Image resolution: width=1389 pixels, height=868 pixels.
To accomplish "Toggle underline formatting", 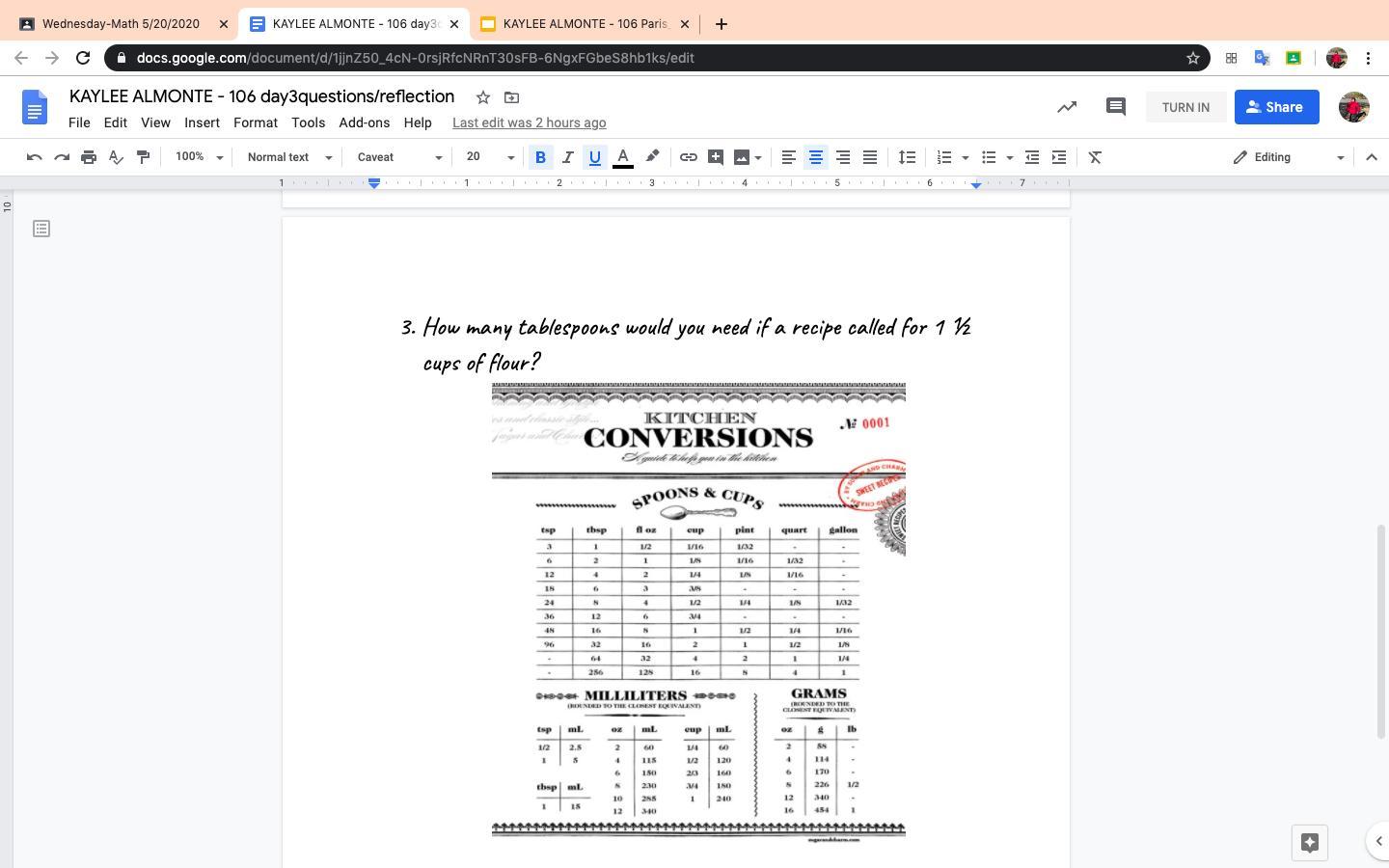I will 595,157.
